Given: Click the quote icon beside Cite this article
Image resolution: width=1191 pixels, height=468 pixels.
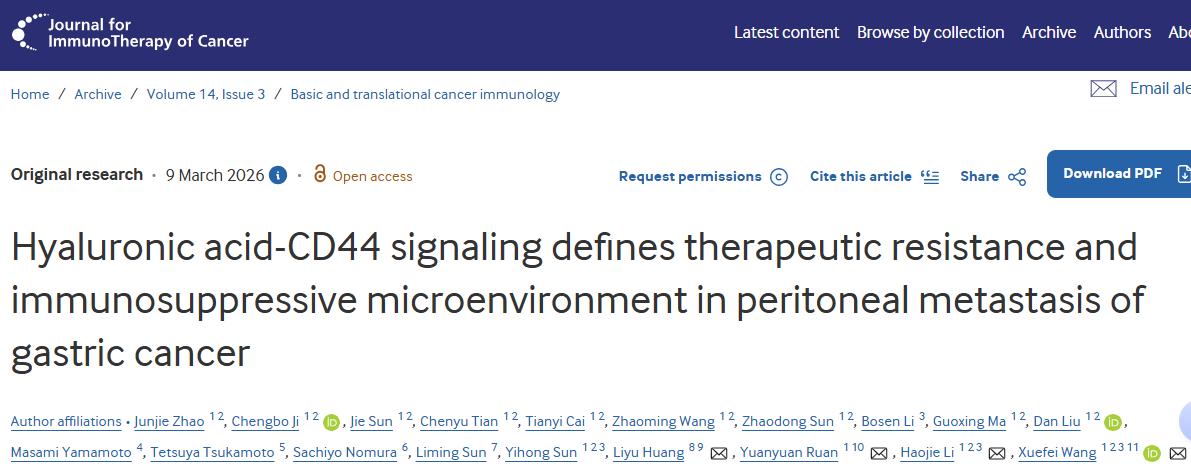Looking at the screenshot, I should [x=931, y=176].
